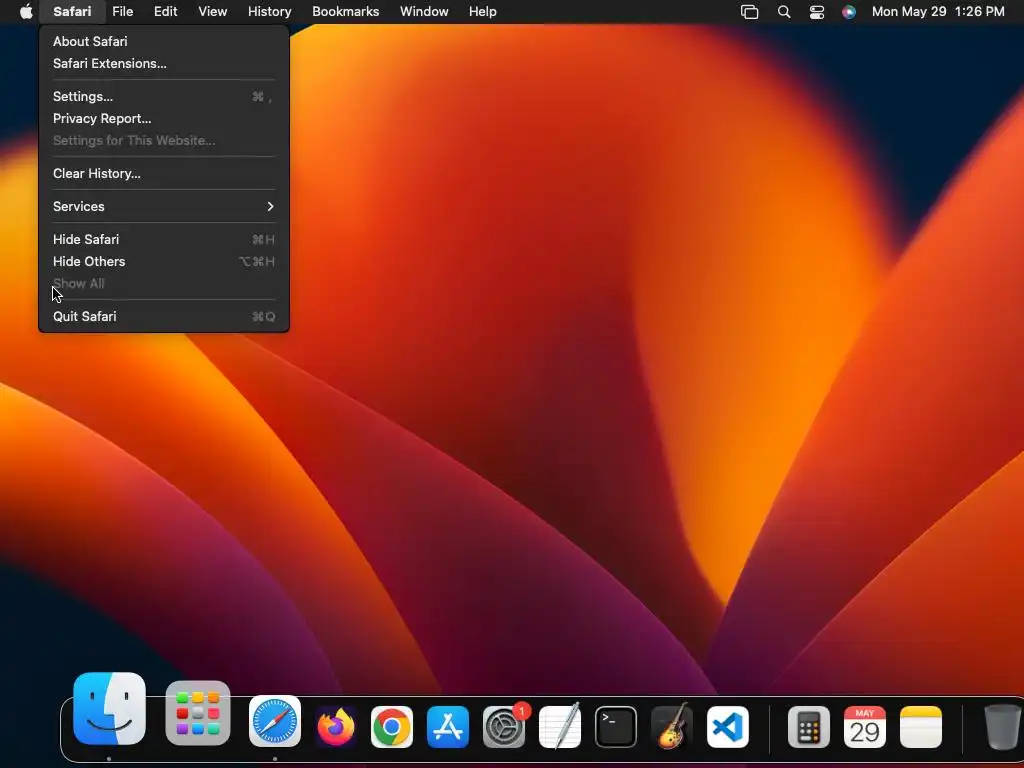Choose Hide Safari
Viewport: 1024px width, 768px height.
[x=164, y=240]
